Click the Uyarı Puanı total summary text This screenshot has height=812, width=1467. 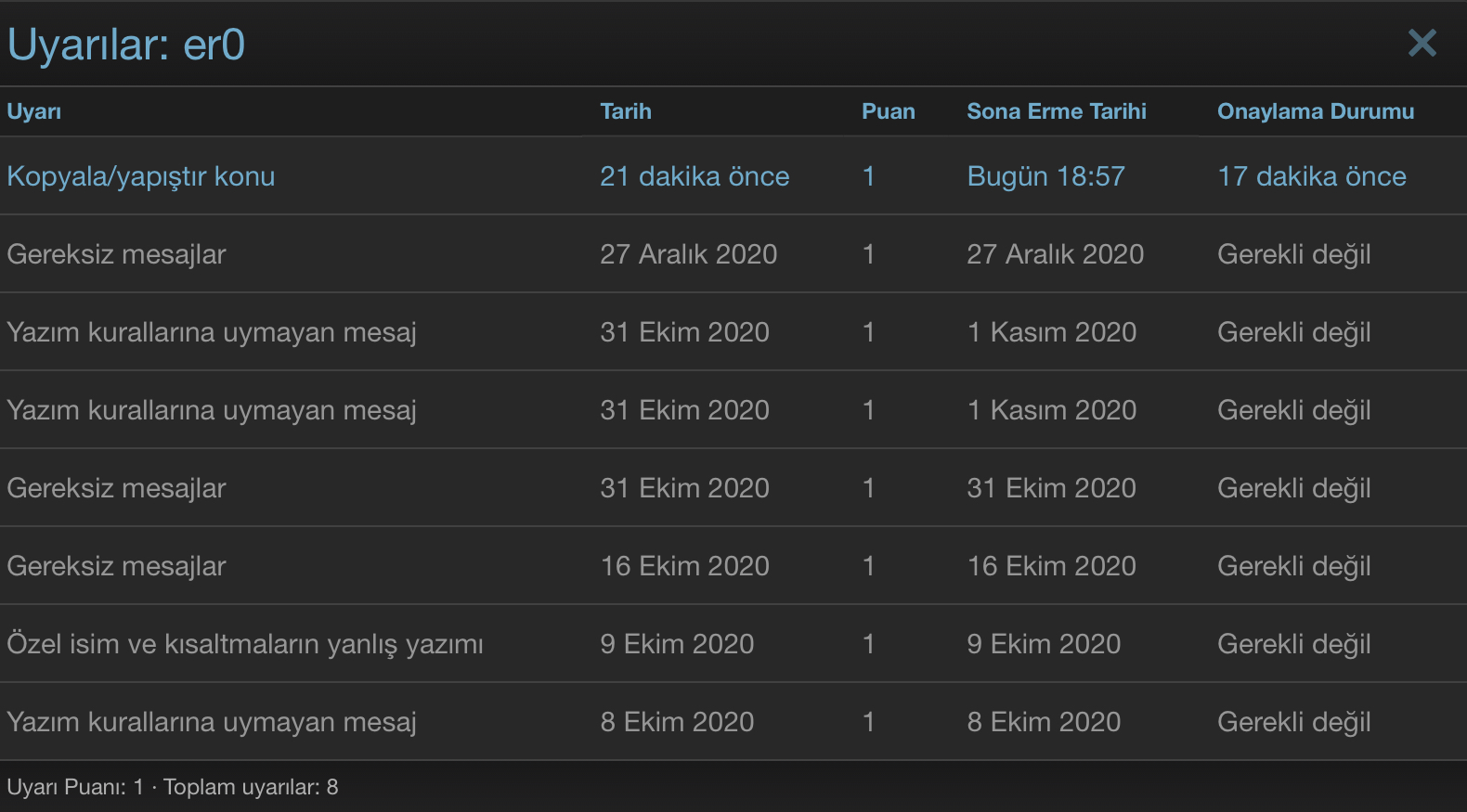coord(173,787)
